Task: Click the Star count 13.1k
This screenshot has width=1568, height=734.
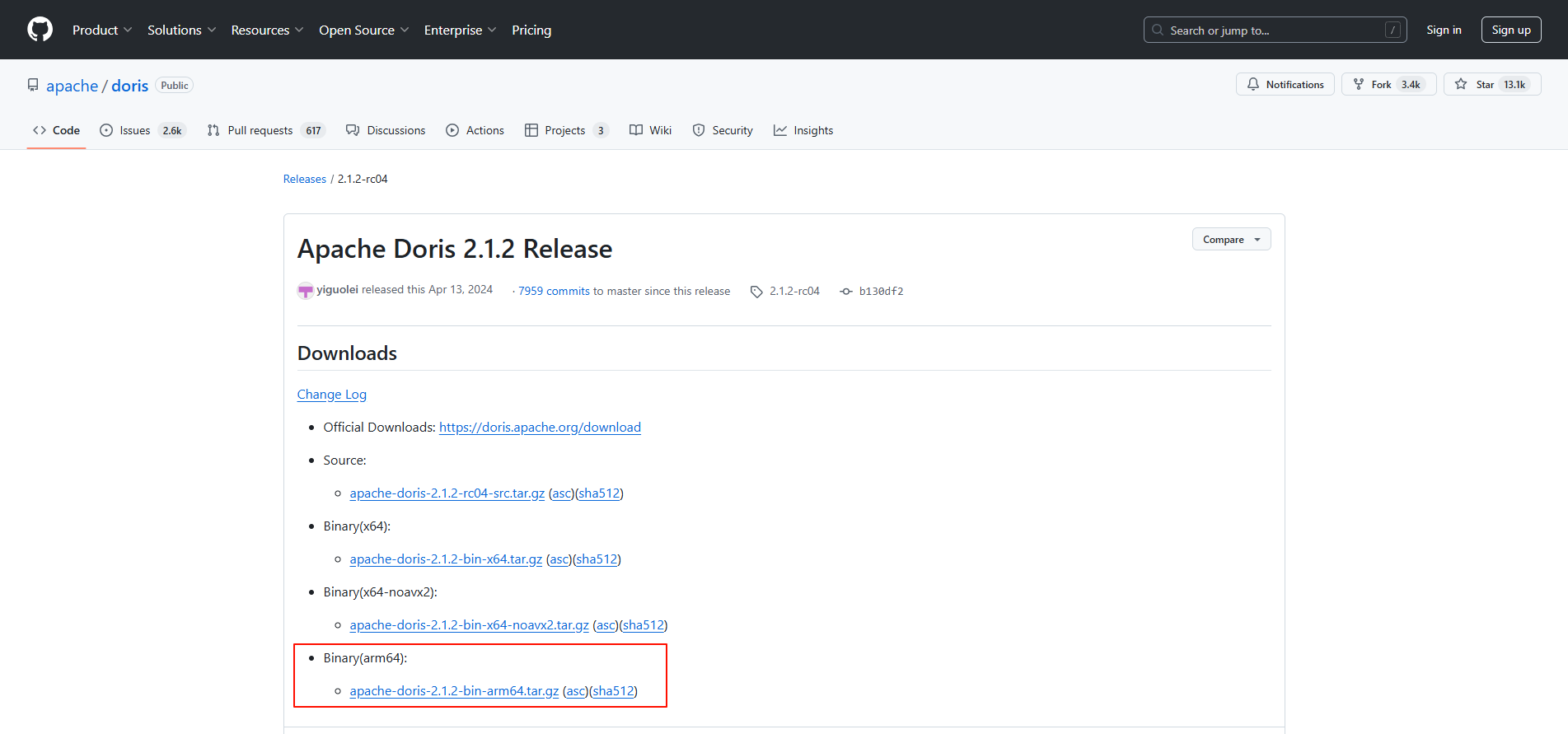Action: point(1514,85)
